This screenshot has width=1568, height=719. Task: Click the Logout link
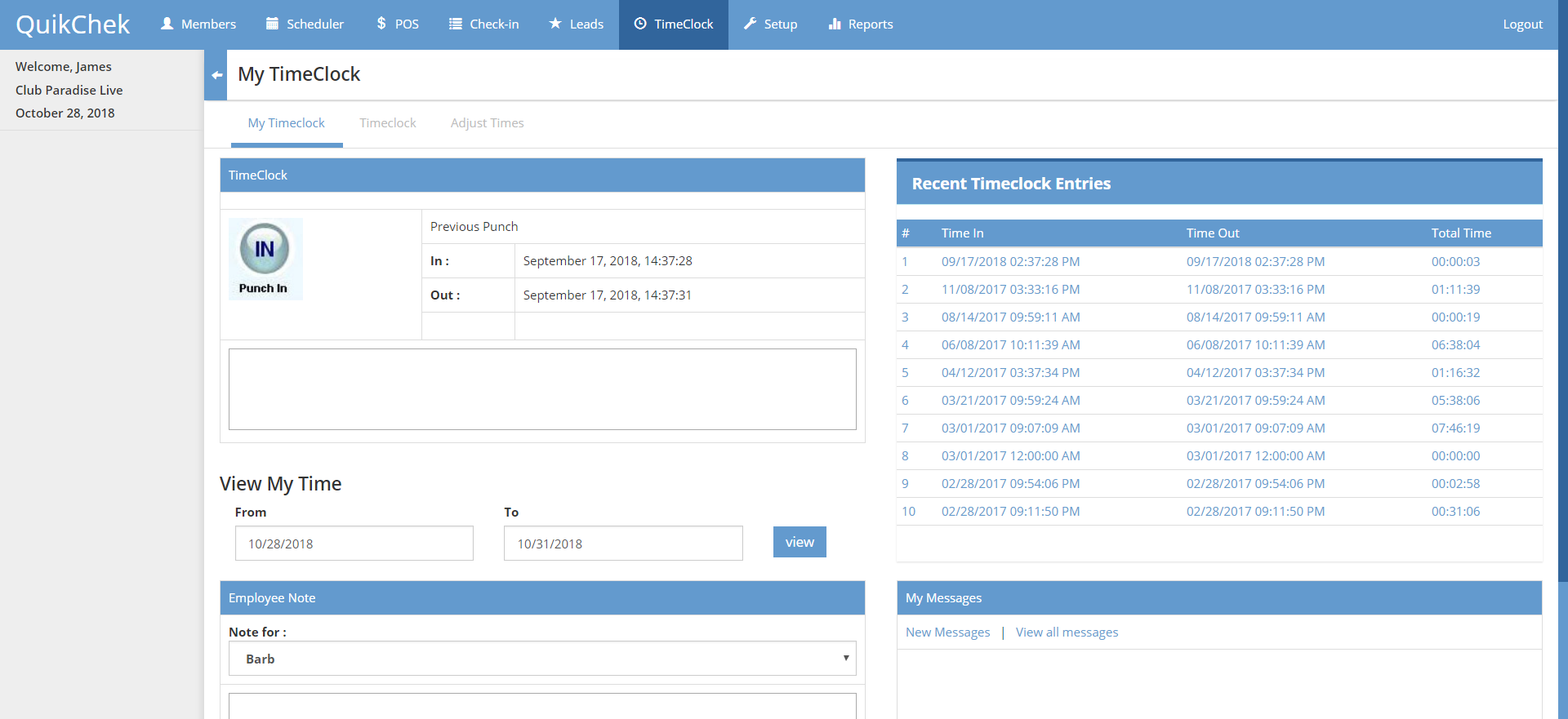point(1522,24)
